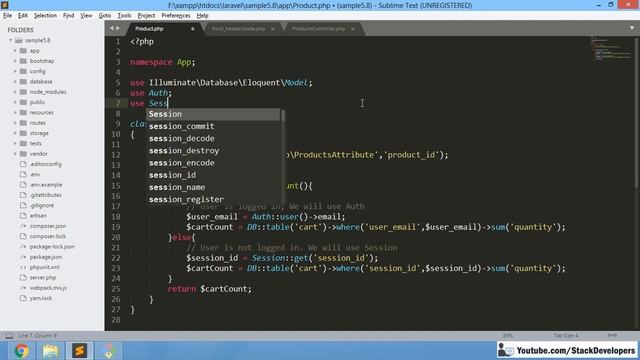Choose session_register from autocomplete list
Image resolution: width=640 pixels, height=360 pixels.
pyautogui.click(x=213, y=199)
